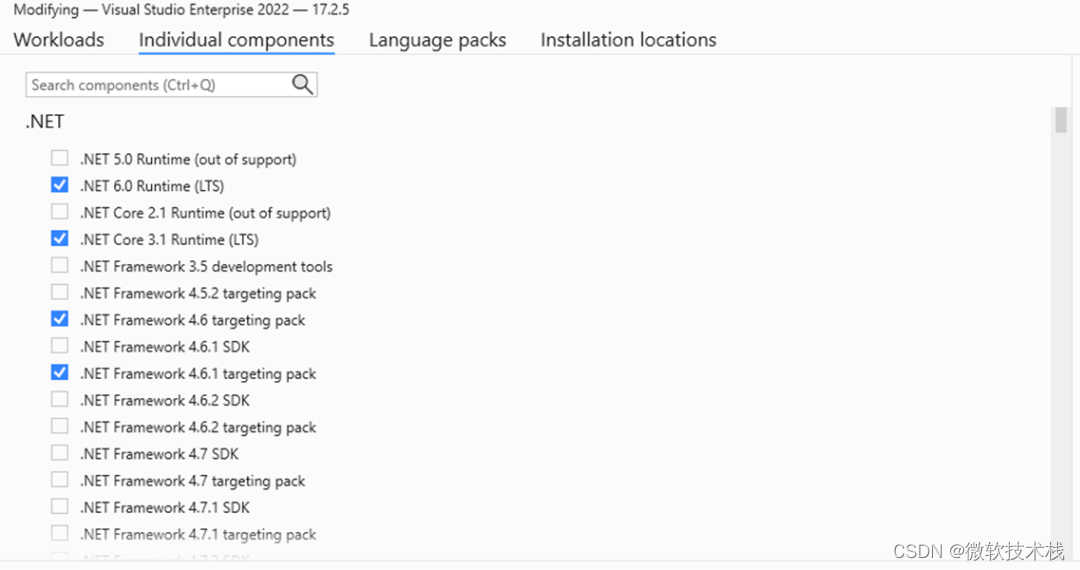Screen dimensions: 1080x570
Task: Check .NET Framework 4.6.1 SDK box
Action: (x=60, y=346)
